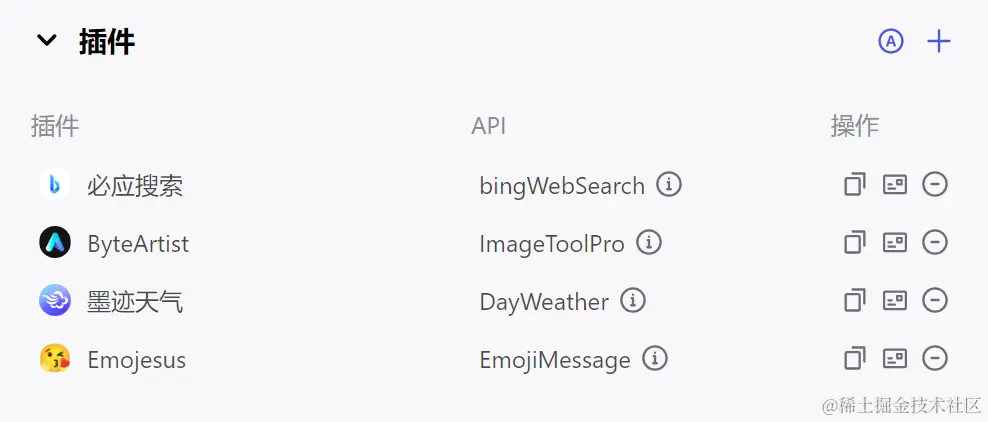Edit card binding for 墨迹天气

pos(894,301)
